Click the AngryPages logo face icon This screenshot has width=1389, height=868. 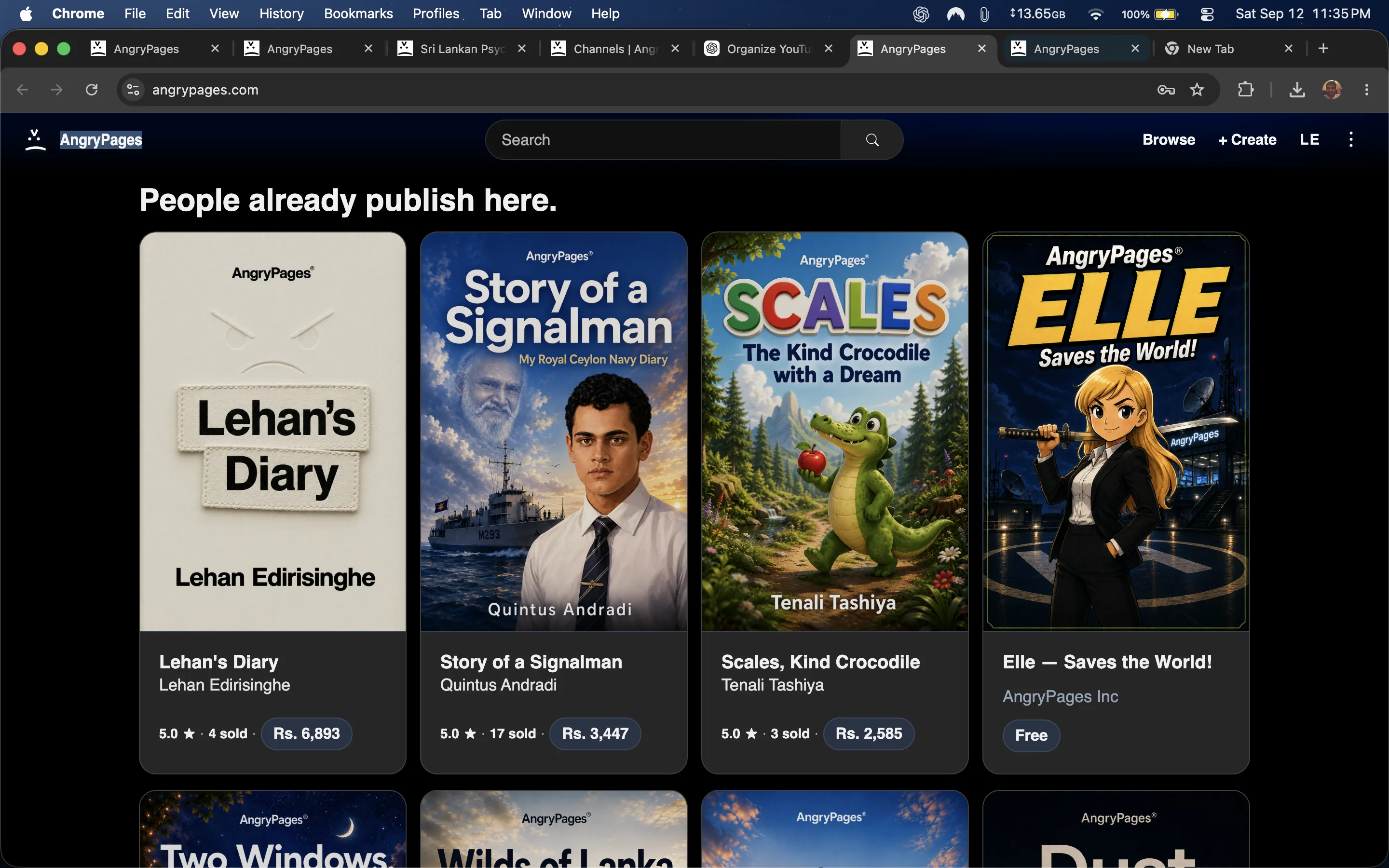pos(35,139)
